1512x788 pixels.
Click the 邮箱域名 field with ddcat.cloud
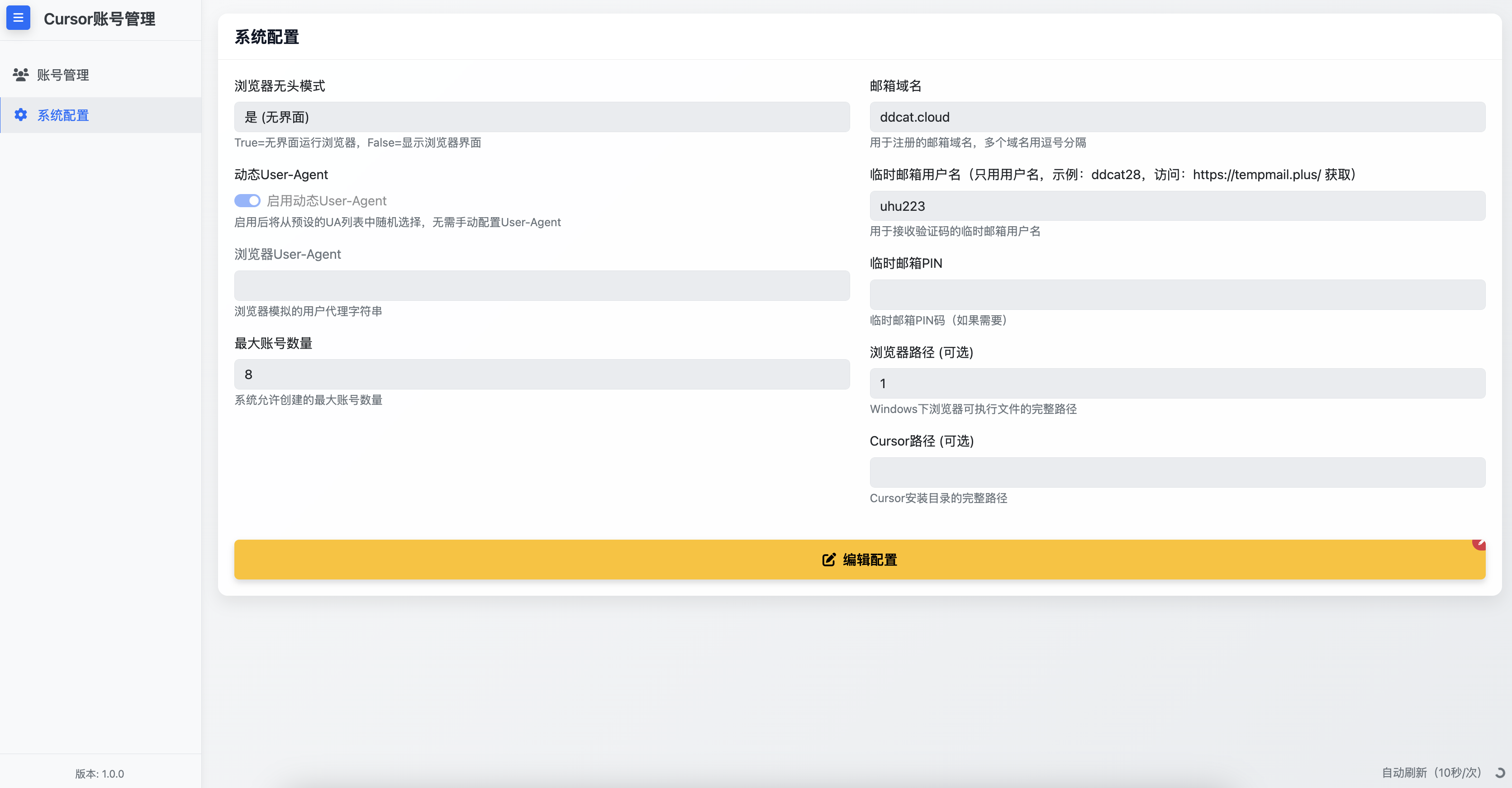point(1177,117)
